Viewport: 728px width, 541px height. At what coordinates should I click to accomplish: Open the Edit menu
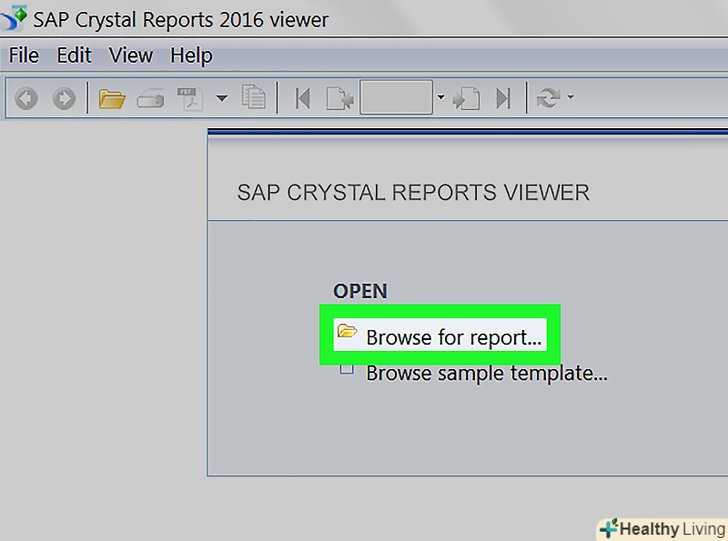[x=74, y=56]
